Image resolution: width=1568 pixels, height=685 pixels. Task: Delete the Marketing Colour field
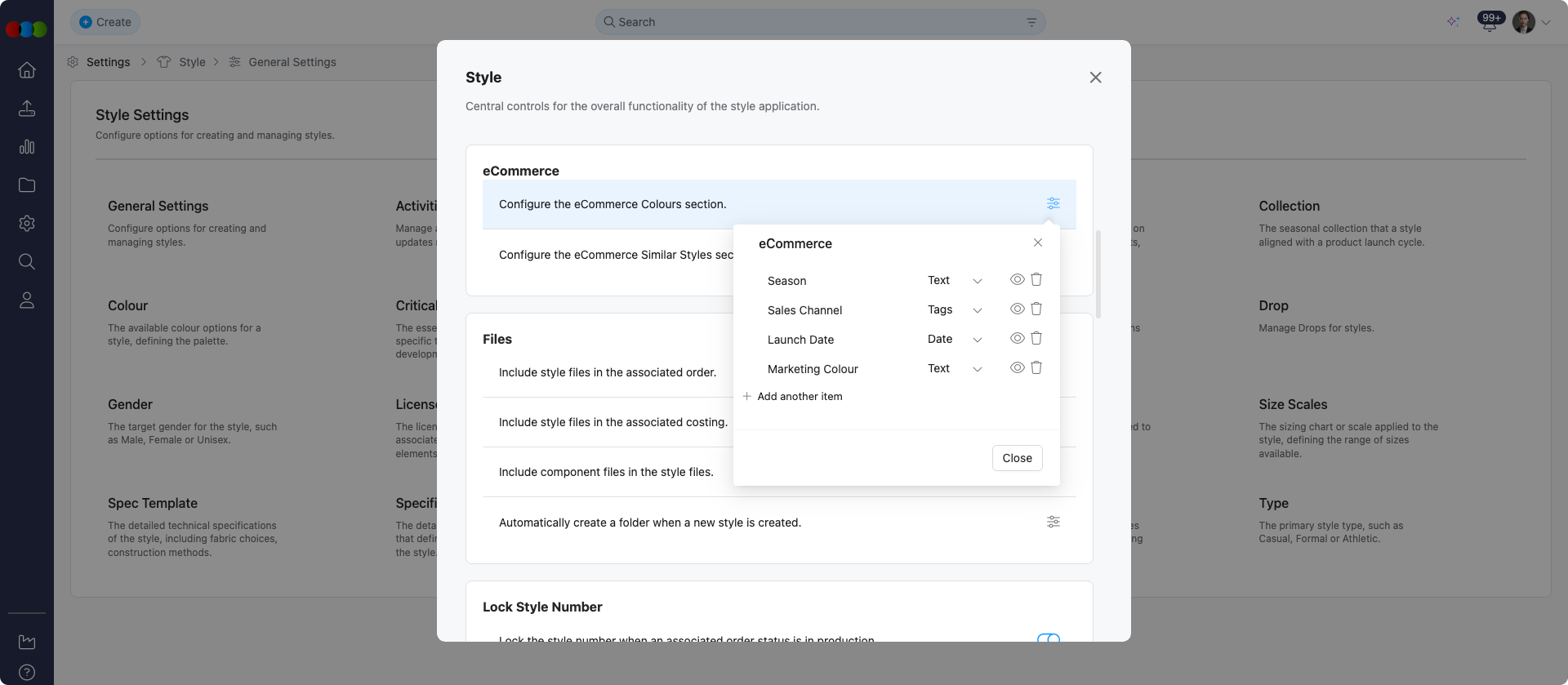tap(1036, 368)
